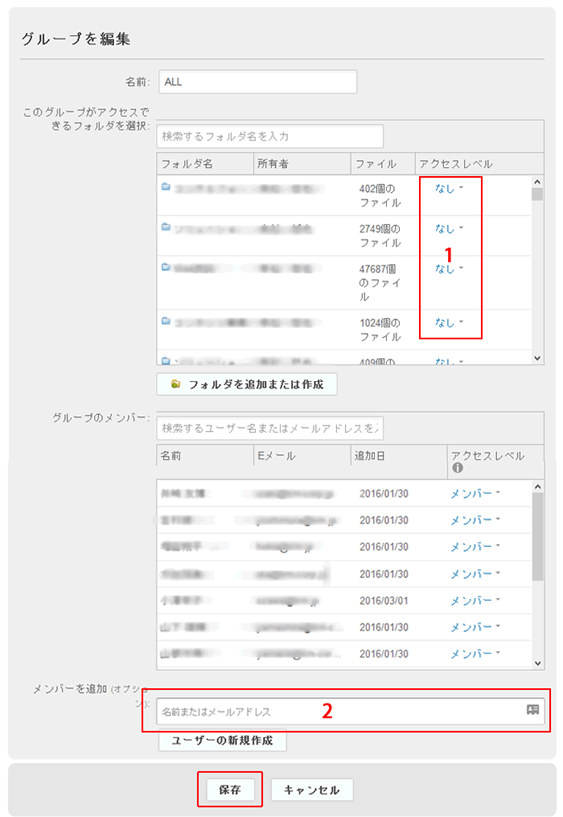Screen dimensions: 563x817
Task: Save the group with 保存 button
Action: coord(230,790)
